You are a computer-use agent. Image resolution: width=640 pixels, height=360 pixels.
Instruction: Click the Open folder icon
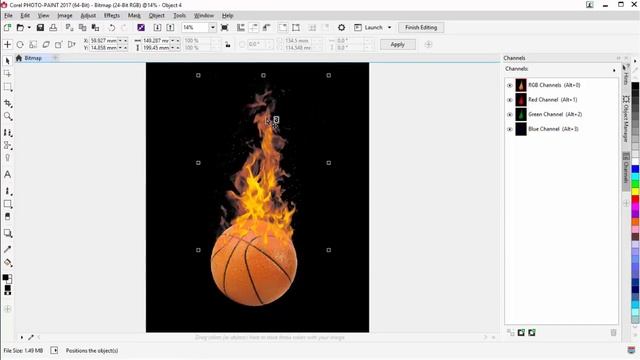[x=20, y=27]
